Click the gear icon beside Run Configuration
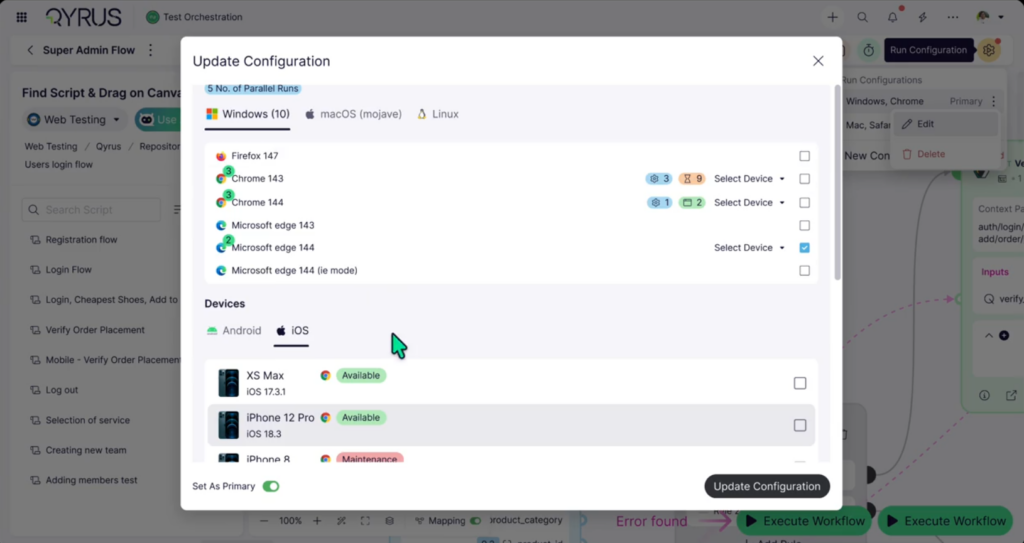The height and width of the screenshot is (543, 1024). pos(989,50)
